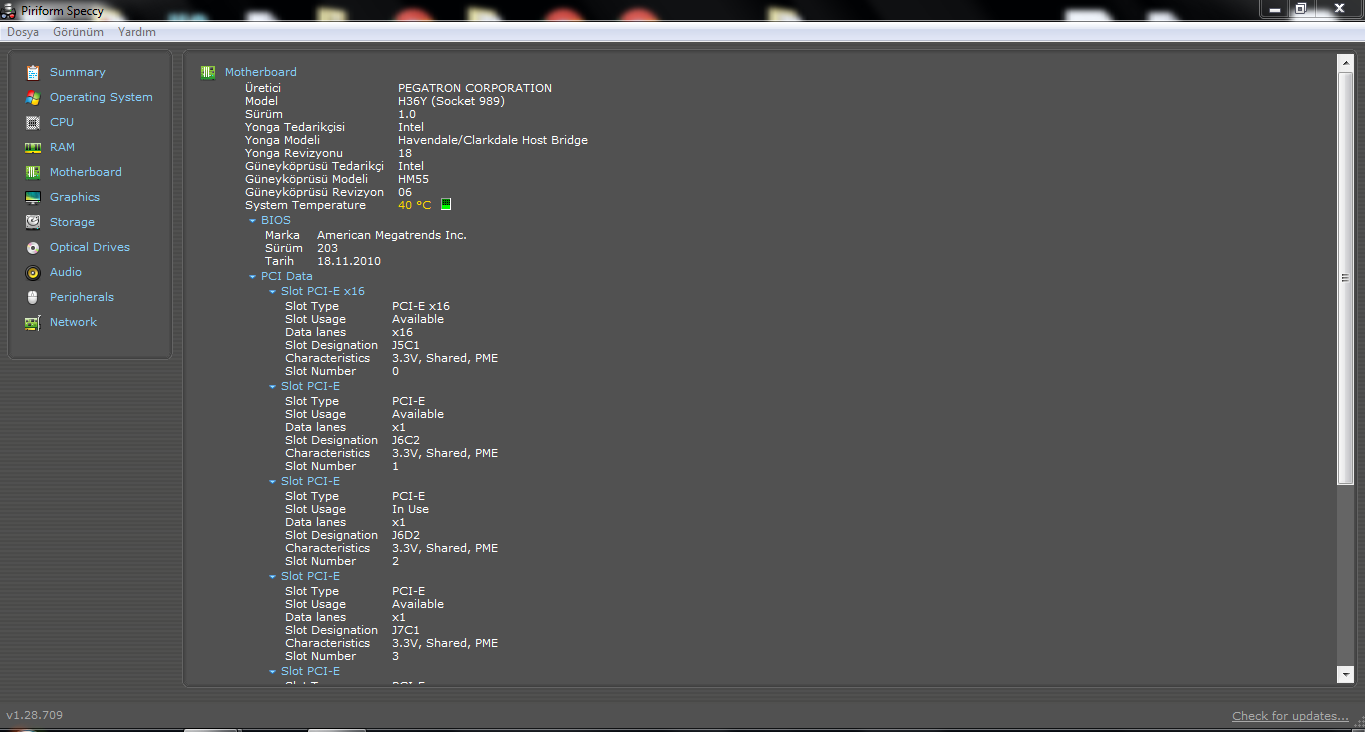Click the Havendale/Clarkdale Host Bridge text
This screenshot has height=732, width=1365.
tap(493, 140)
